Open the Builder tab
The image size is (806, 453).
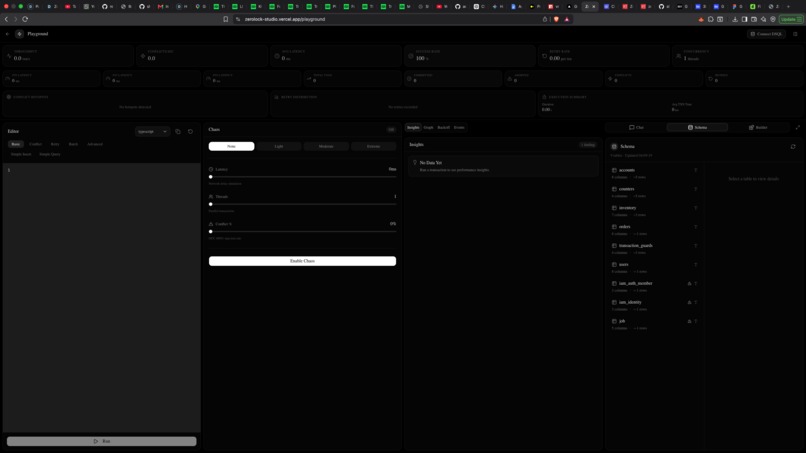click(x=758, y=128)
